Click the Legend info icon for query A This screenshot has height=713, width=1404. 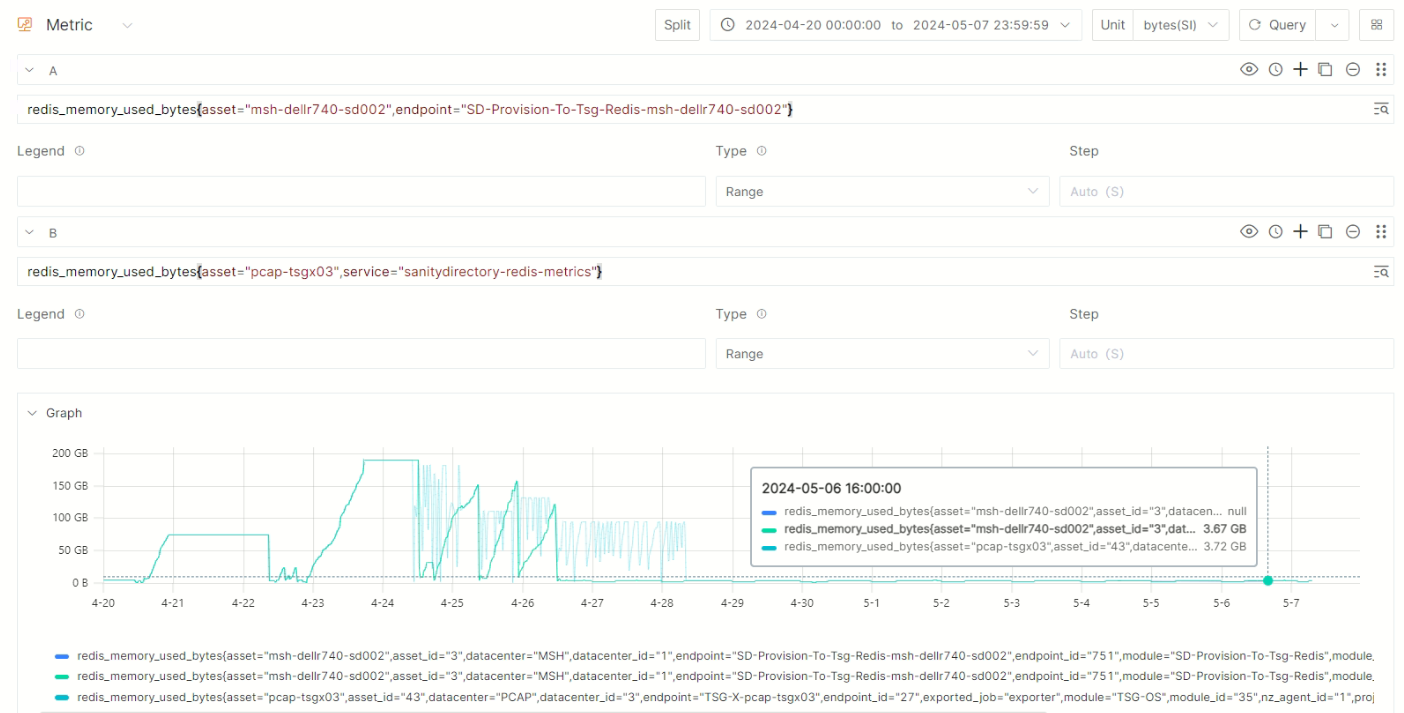(x=80, y=151)
